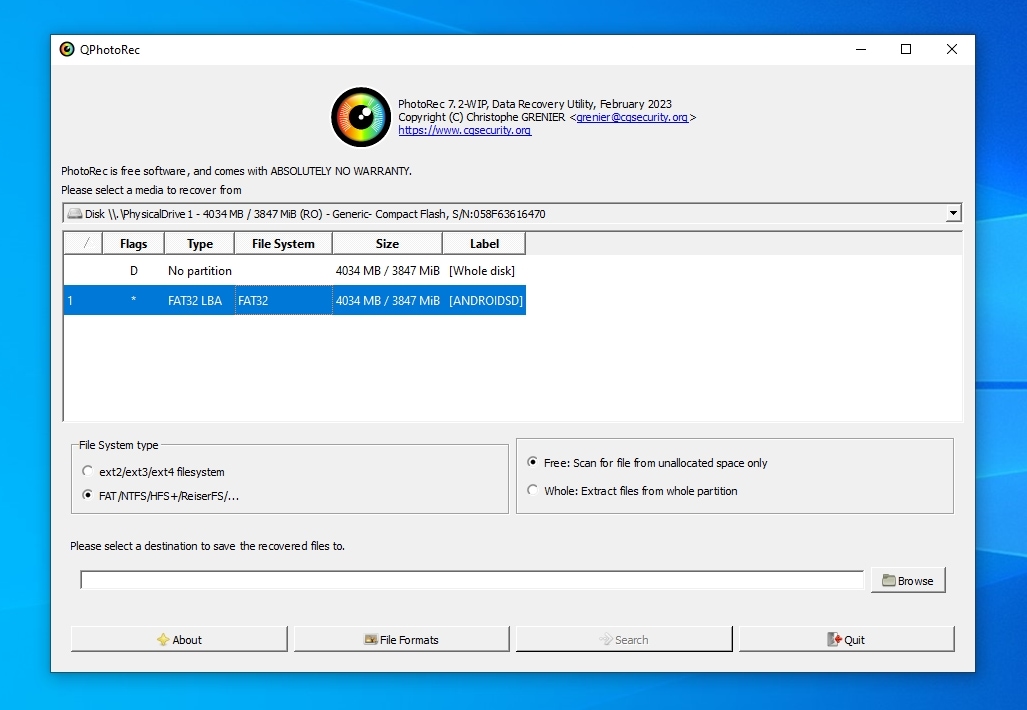Quit the QPhotoRec application
The image size is (1027, 710).
pyautogui.click(x=847, y=639)
